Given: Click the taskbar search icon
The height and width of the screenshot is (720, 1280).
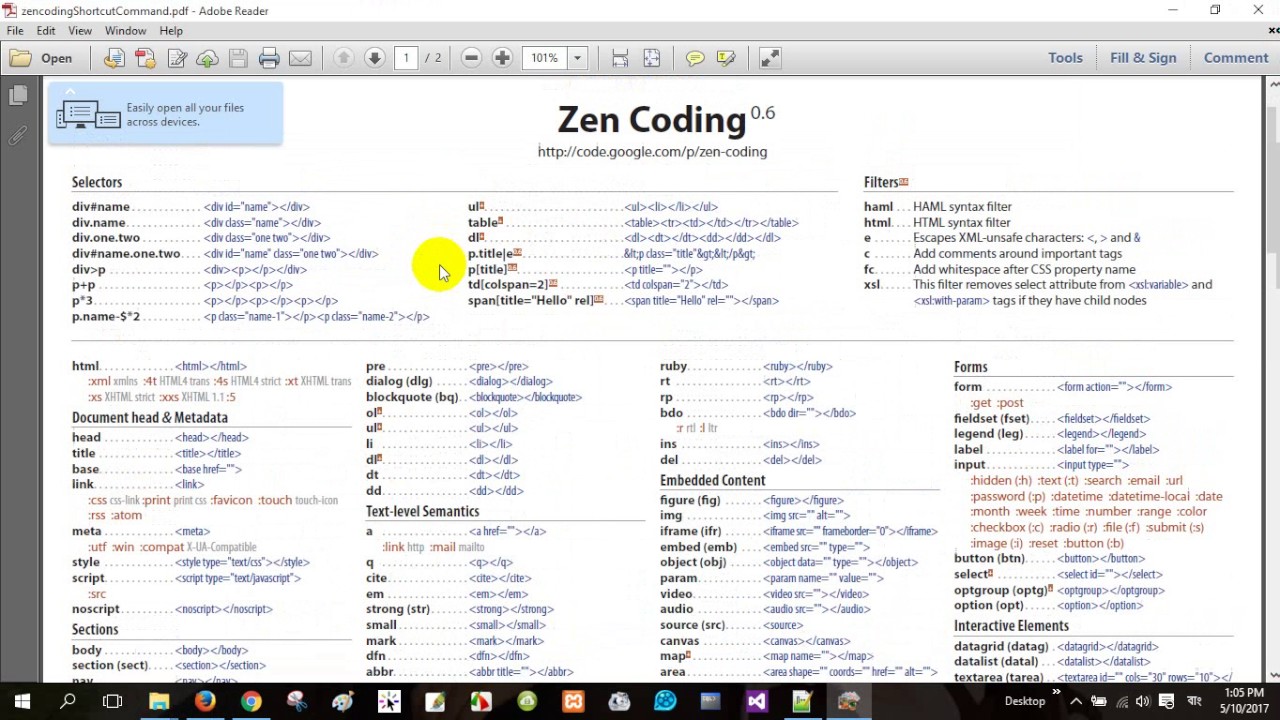Looking at the screenshot, I should (68, 702).
